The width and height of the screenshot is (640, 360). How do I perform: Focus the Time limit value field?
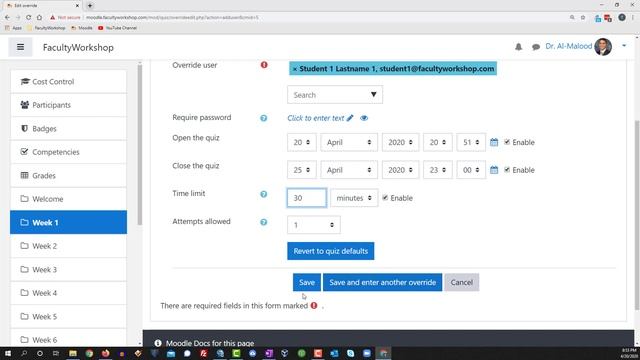coord(307,198)
